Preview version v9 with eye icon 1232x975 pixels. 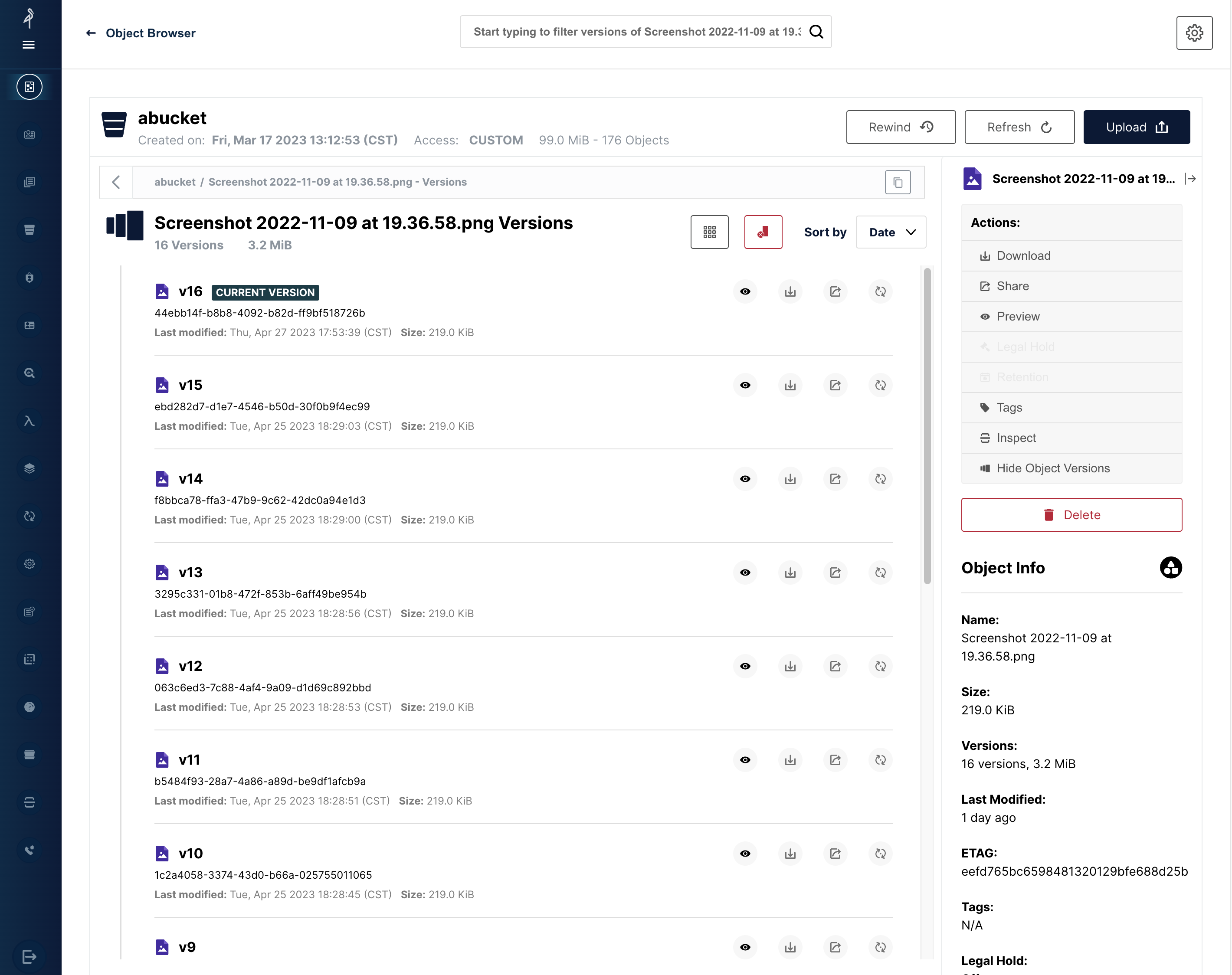[745, 947]
